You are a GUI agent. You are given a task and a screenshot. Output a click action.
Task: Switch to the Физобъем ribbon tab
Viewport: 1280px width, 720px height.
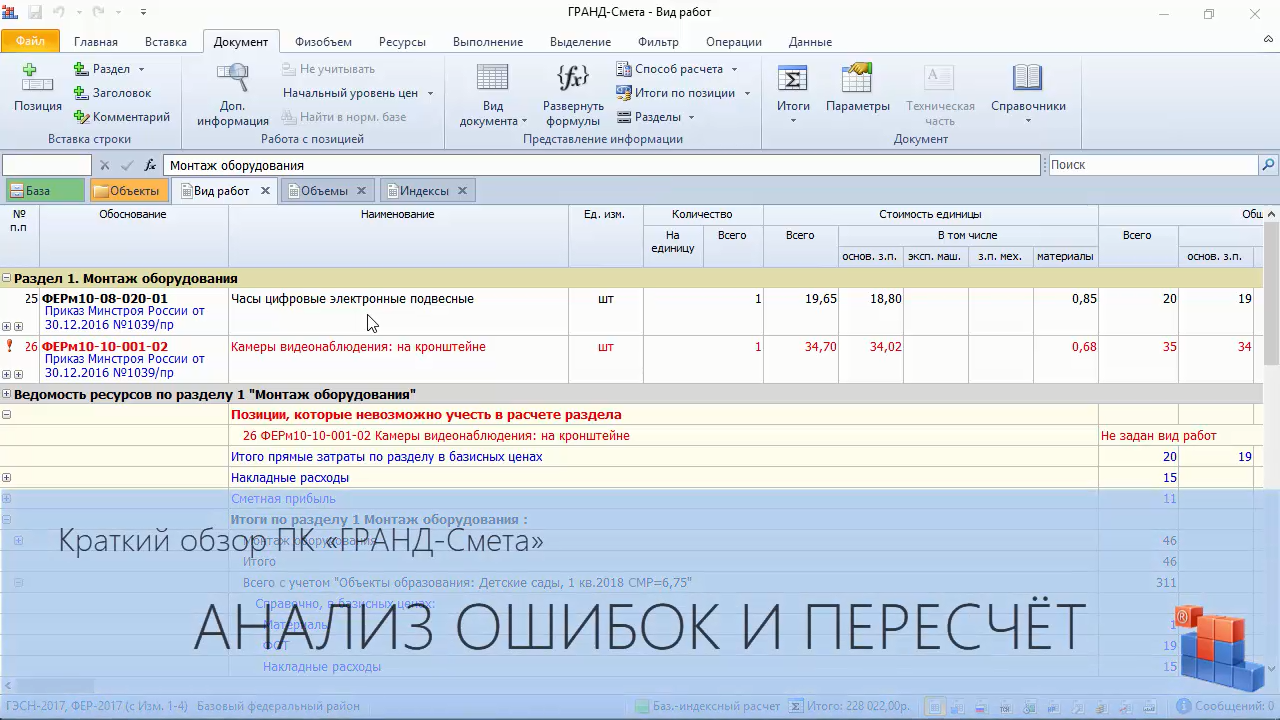point(323,42)
